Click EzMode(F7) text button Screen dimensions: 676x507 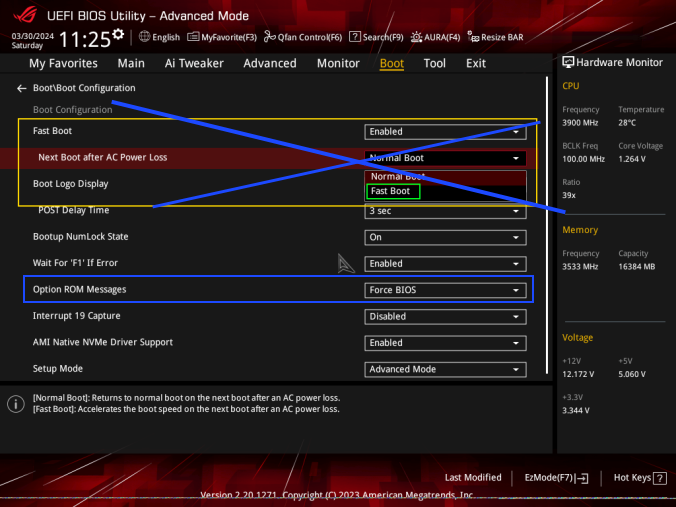(x=548, y=478)
